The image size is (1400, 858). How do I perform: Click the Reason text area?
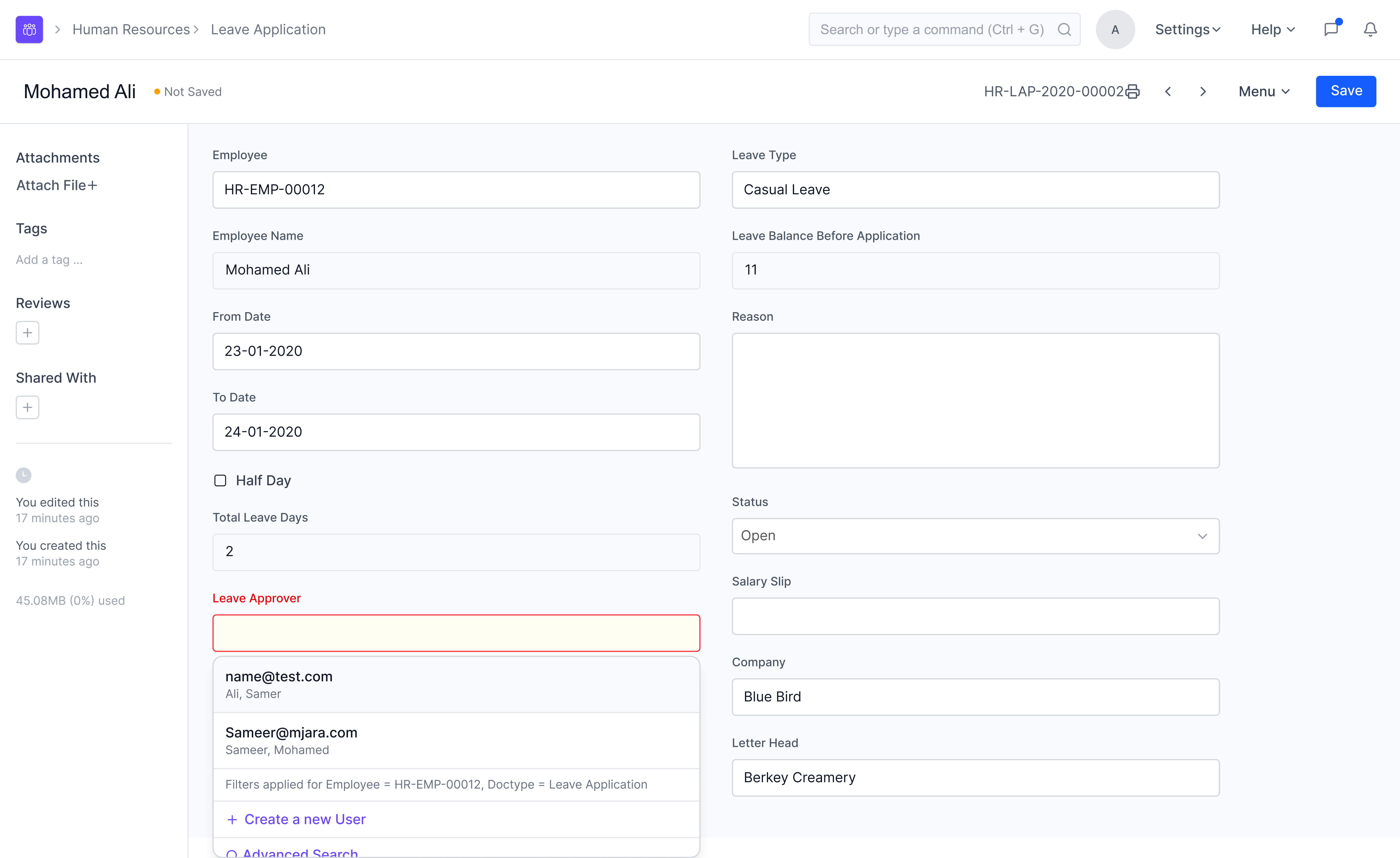click(975, 400)
